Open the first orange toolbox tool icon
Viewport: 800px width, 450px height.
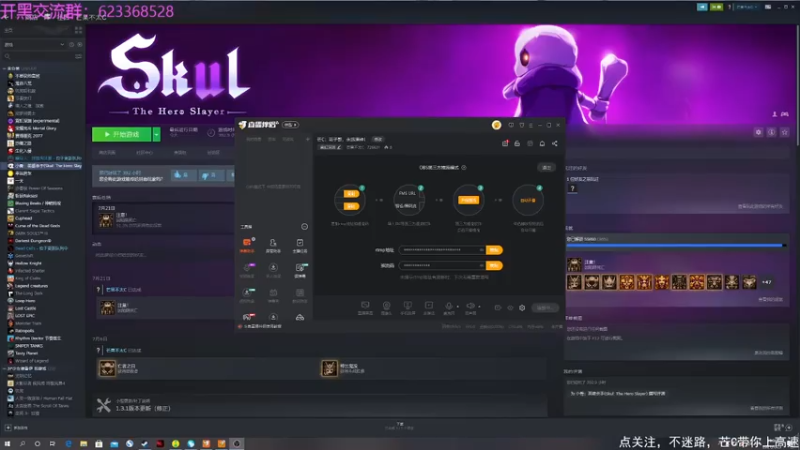247,244
